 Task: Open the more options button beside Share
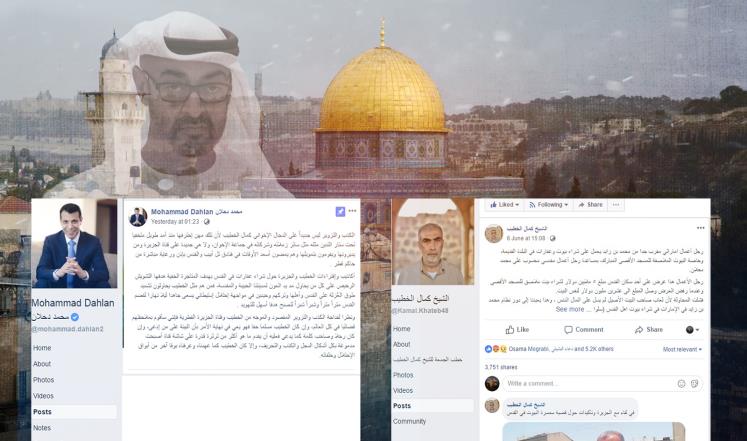[x=616, y=205]
